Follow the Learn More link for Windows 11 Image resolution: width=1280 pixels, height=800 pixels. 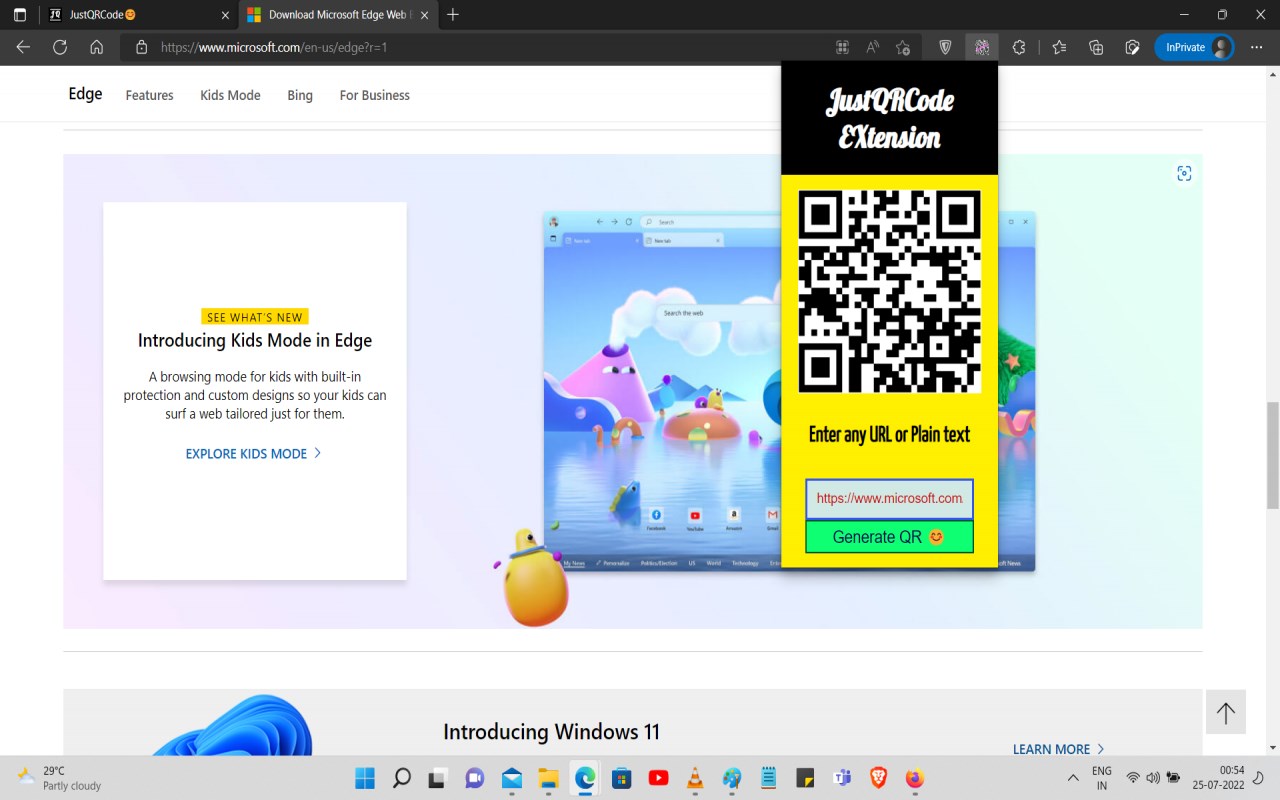point(1059,749)
